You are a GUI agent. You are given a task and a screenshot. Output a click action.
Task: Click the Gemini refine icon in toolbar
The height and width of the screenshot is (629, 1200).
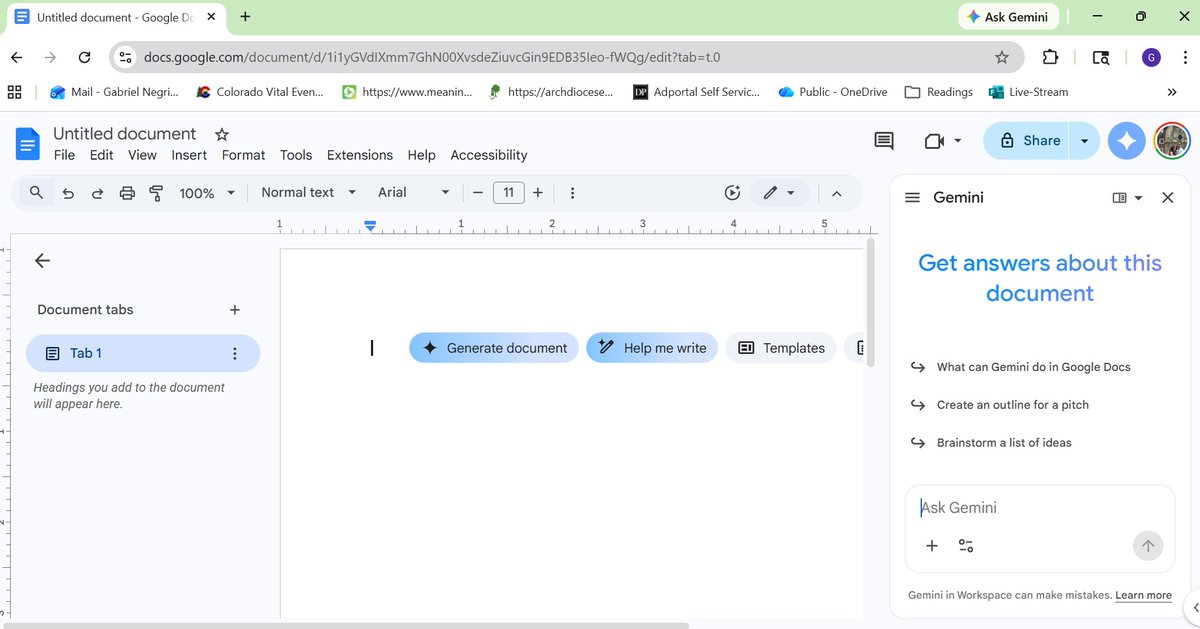pyautogui.click(x=733, y=193)
